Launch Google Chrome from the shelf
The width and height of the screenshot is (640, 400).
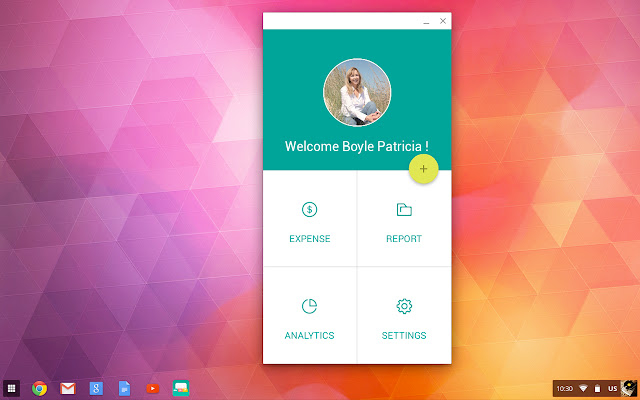click(x=40, y=388)
